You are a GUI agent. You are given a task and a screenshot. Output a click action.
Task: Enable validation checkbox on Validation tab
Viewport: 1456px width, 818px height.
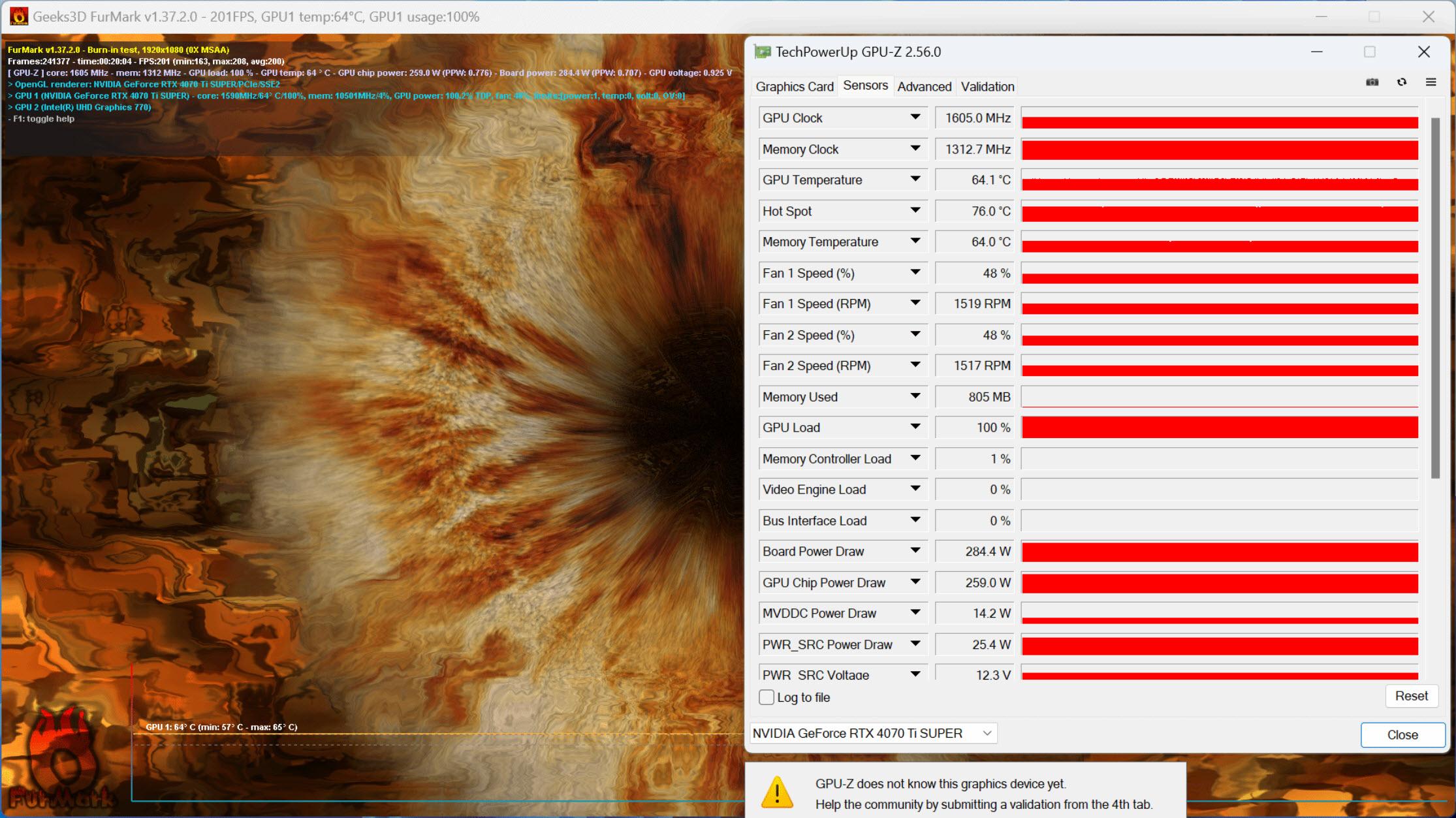tap(986, 86)
